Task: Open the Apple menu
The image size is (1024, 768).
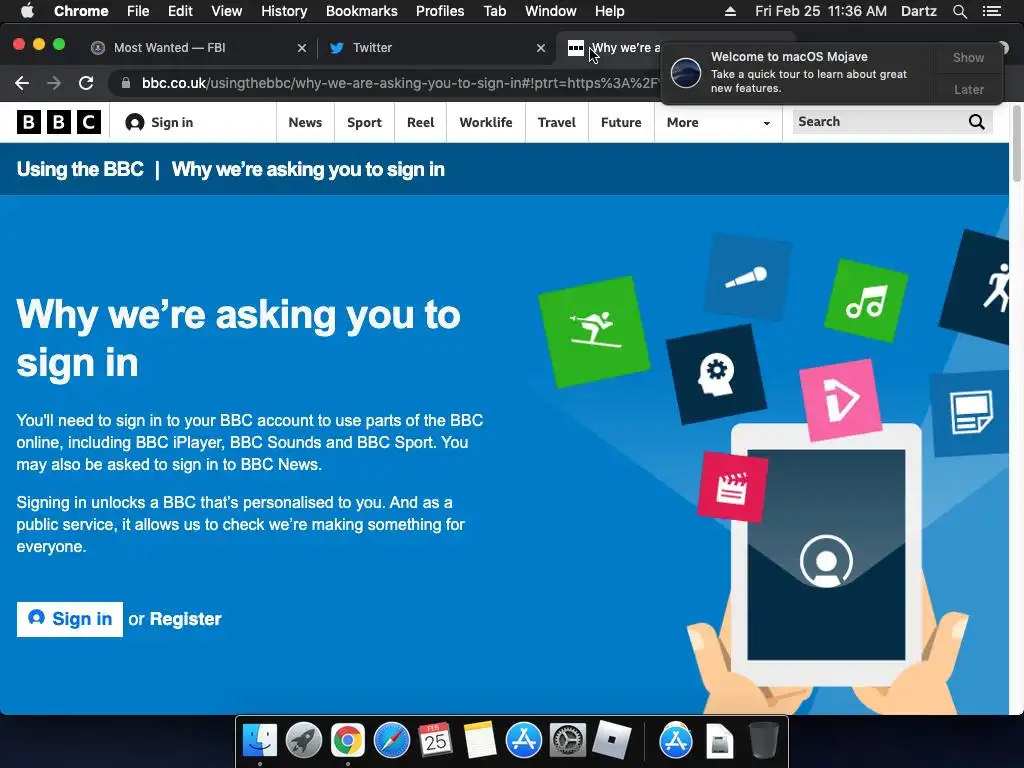Action: [27, 11]
